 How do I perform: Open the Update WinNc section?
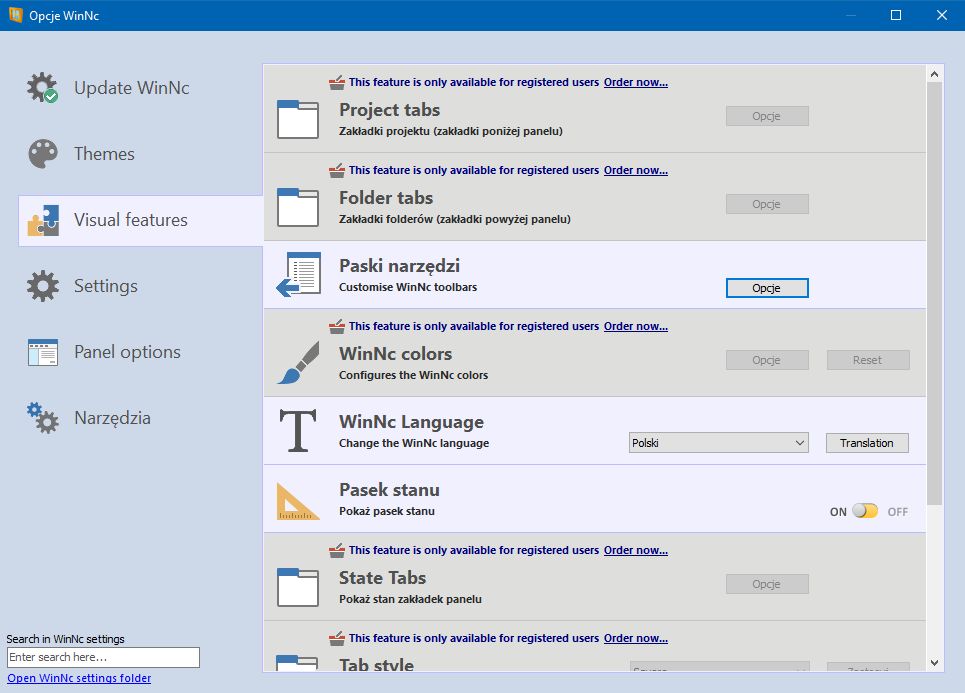point(141,87)
